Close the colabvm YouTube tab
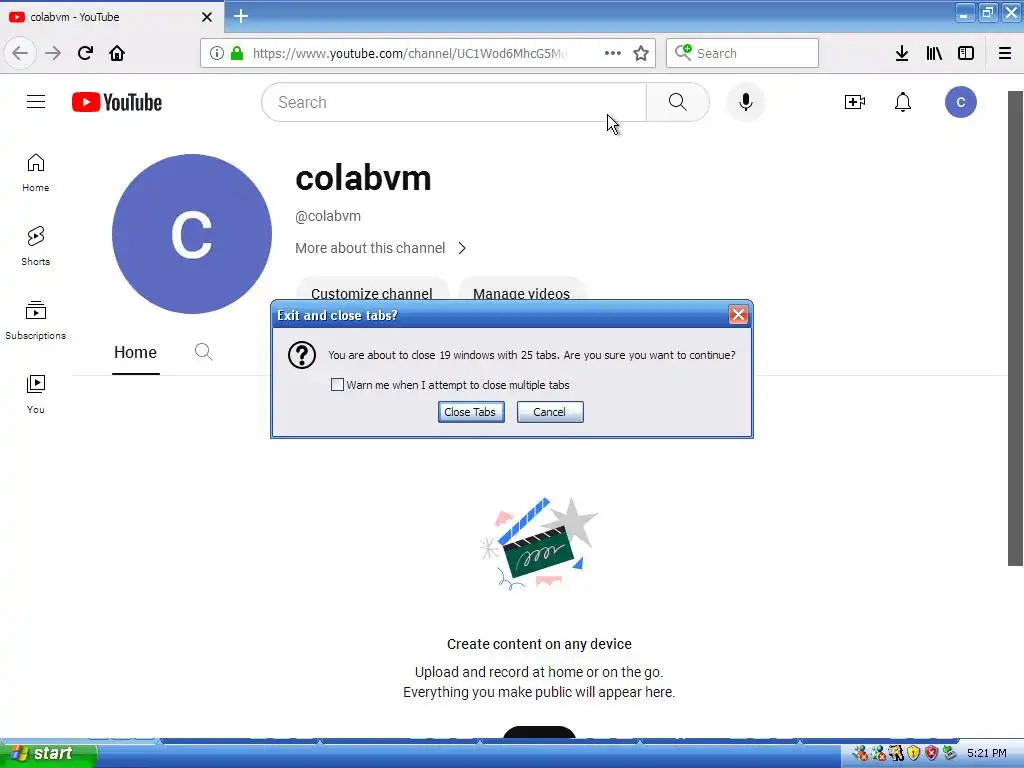This screenshot has width=1024, height=768. 207,17
